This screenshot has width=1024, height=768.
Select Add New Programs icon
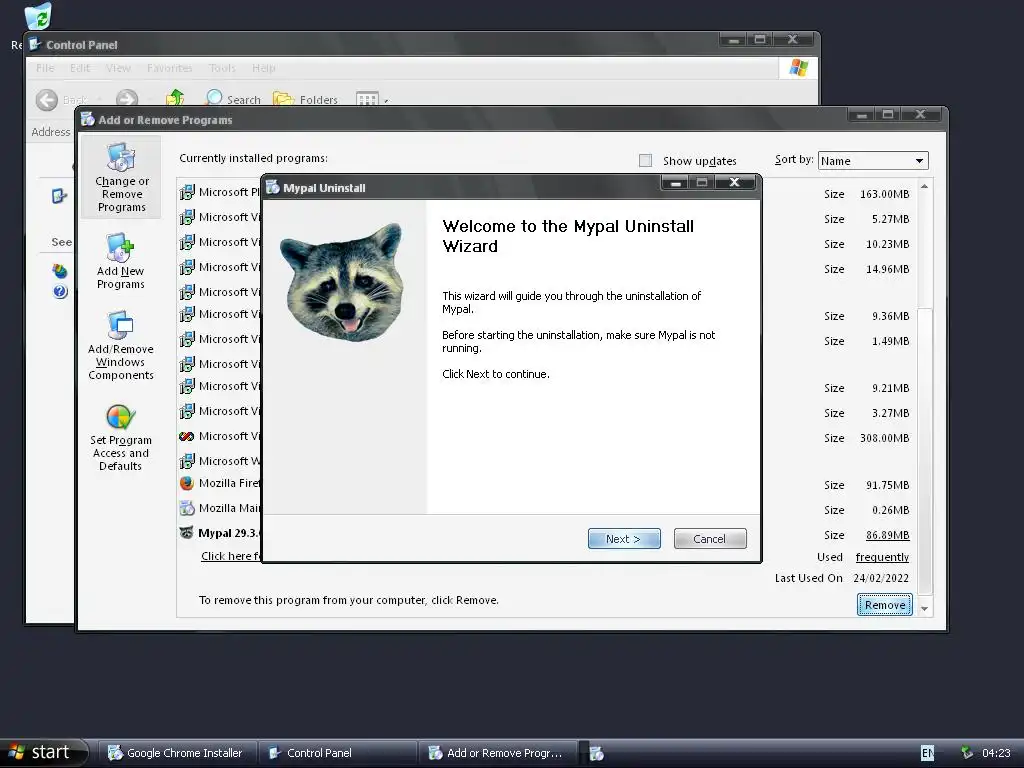[x=121, y=261]
